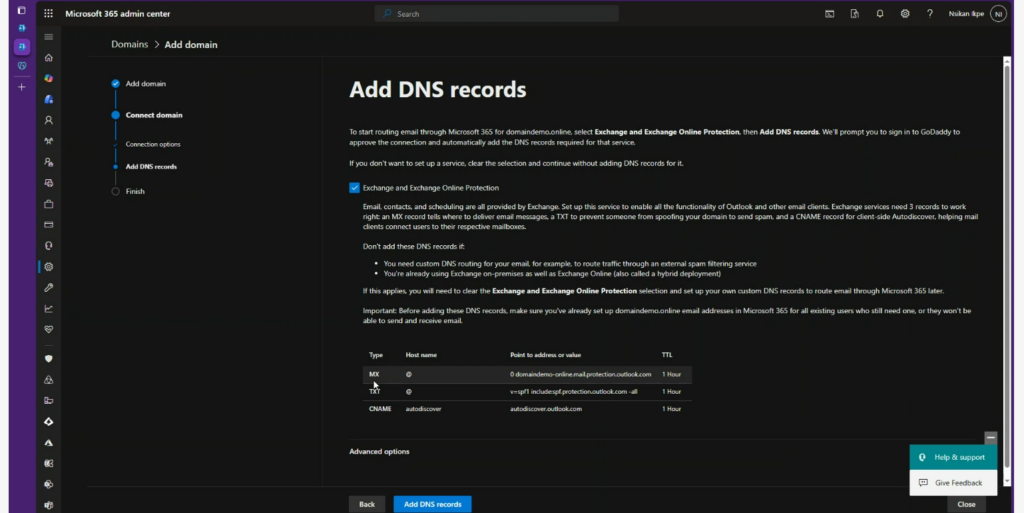The height and width of the screenshot is (513, 1024).
Task: Click the Add DNS records button
Action: pyautogui.click(x=432, y=504)
